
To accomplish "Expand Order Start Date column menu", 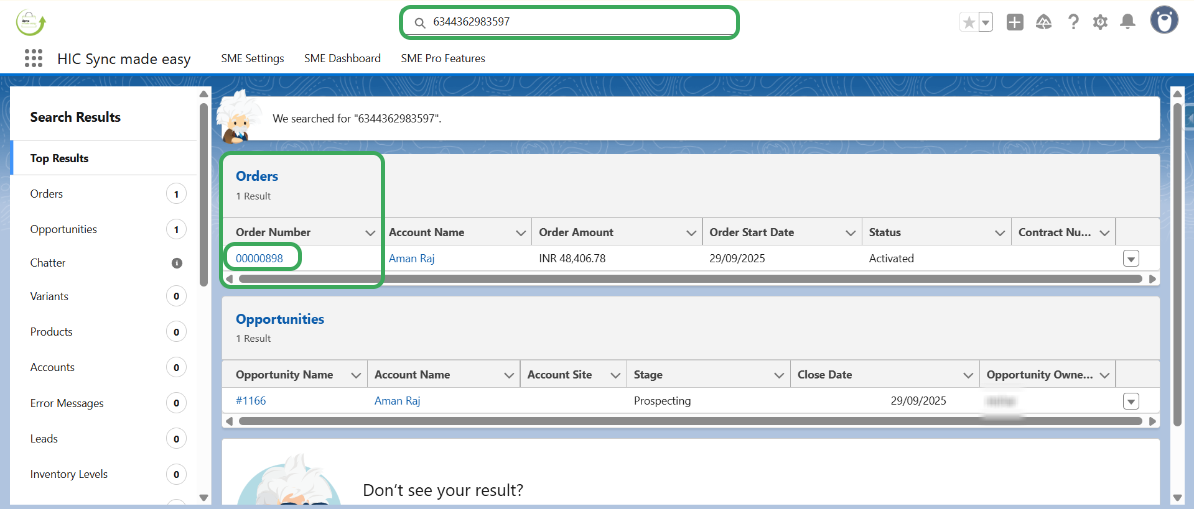I will [x=851, y=232].
